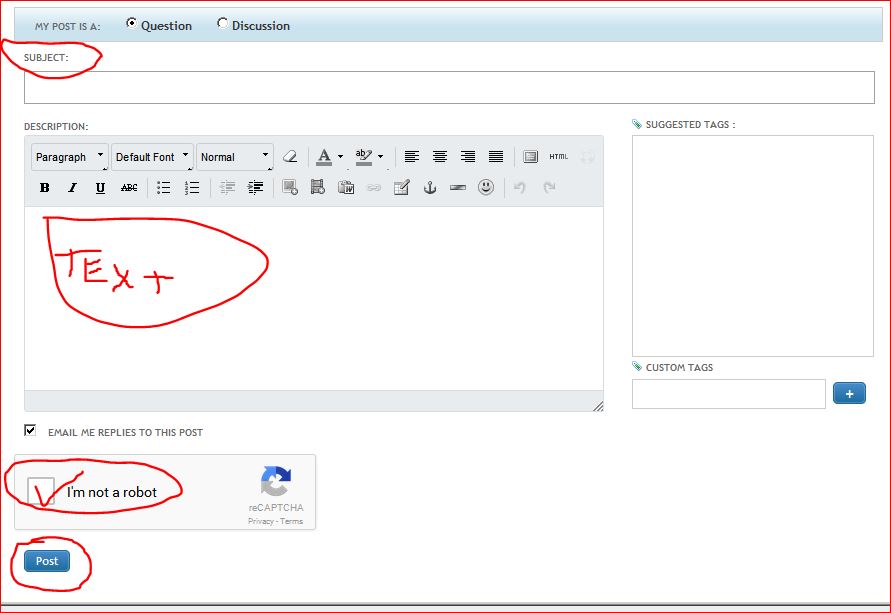Screen dimensions: 891x613
Task: Click the underline icon
Action: pyautogui.click(x=100, y=188)
